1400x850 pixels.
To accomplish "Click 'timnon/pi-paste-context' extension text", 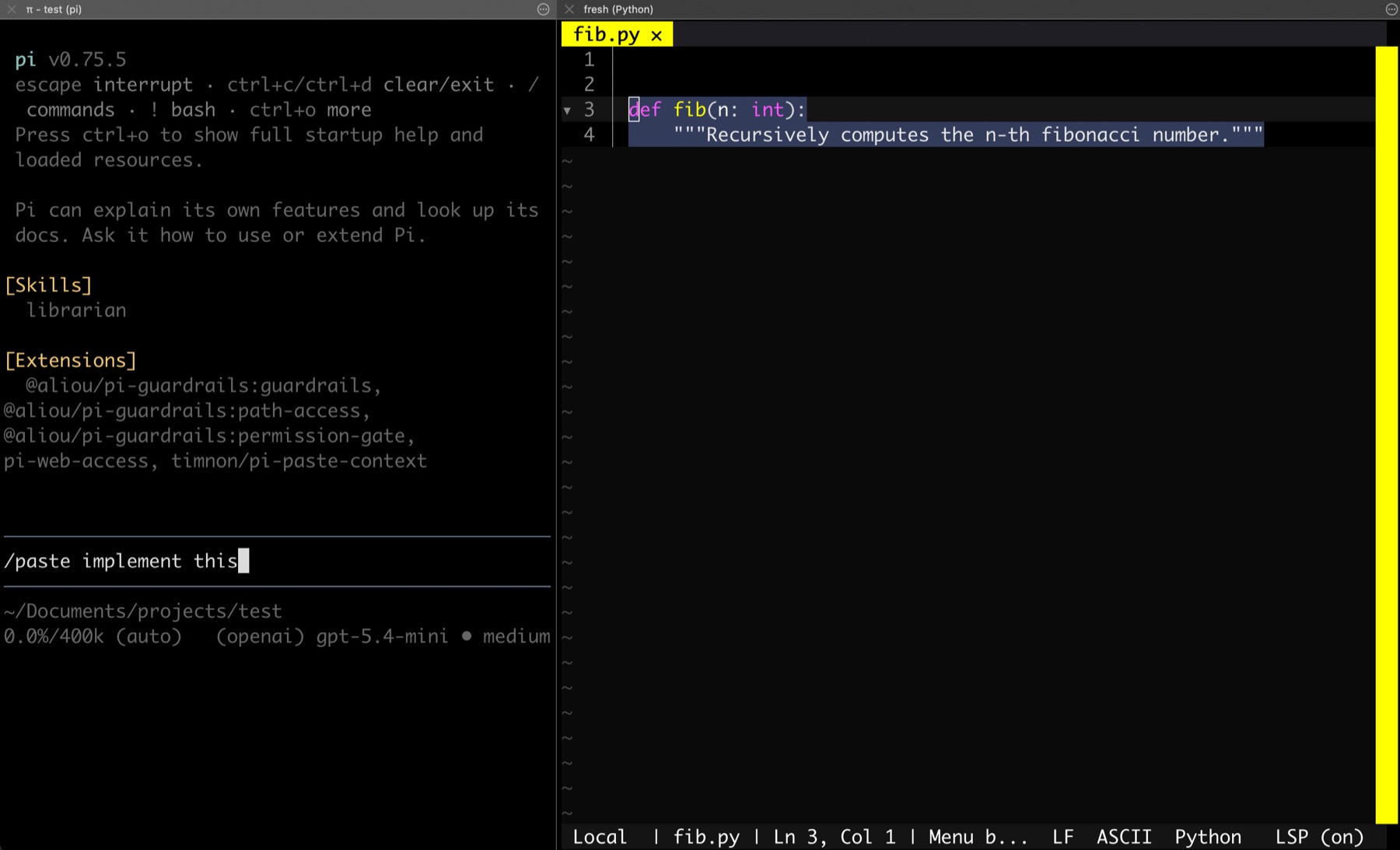I will [x=299, y=461].
